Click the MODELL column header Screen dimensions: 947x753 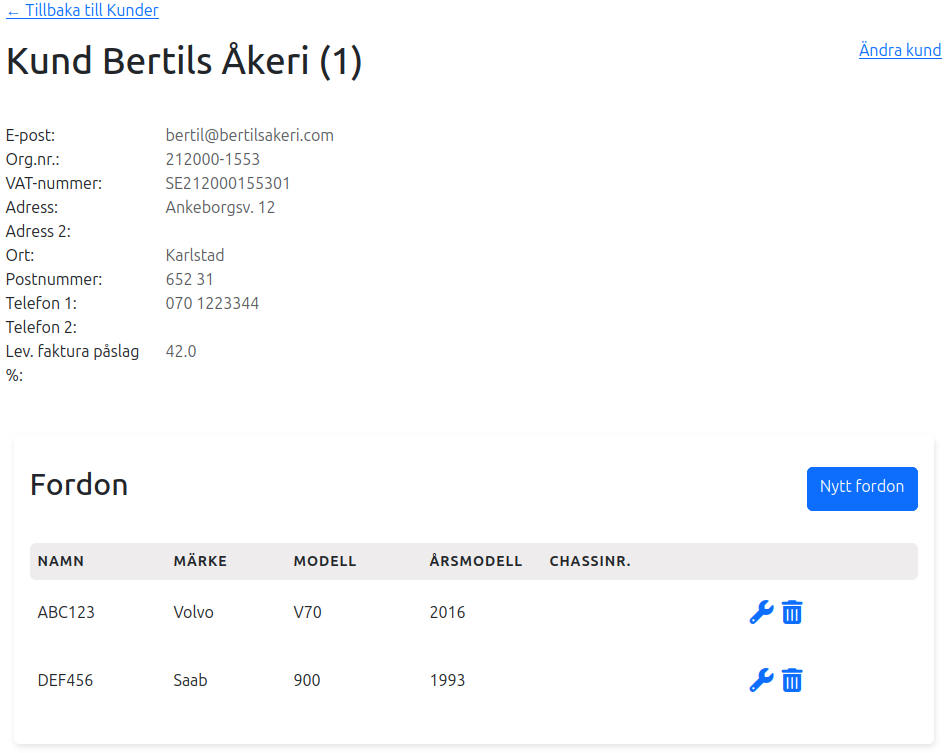325,561
